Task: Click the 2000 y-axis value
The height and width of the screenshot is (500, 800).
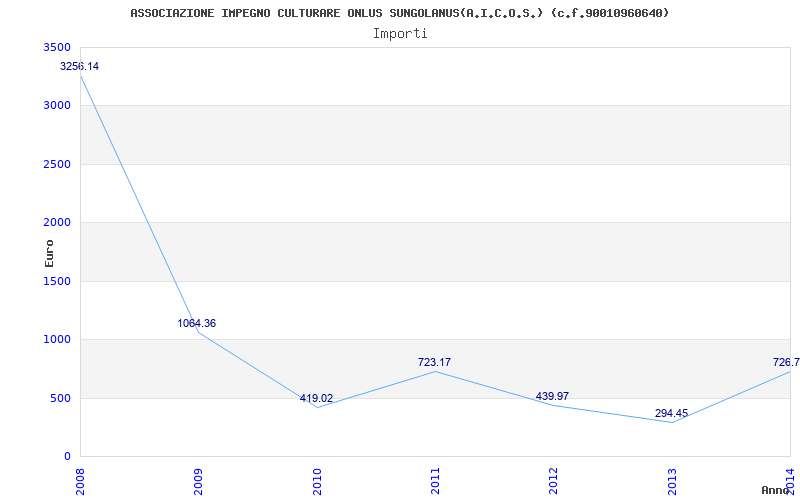Action: click(58, 222)
